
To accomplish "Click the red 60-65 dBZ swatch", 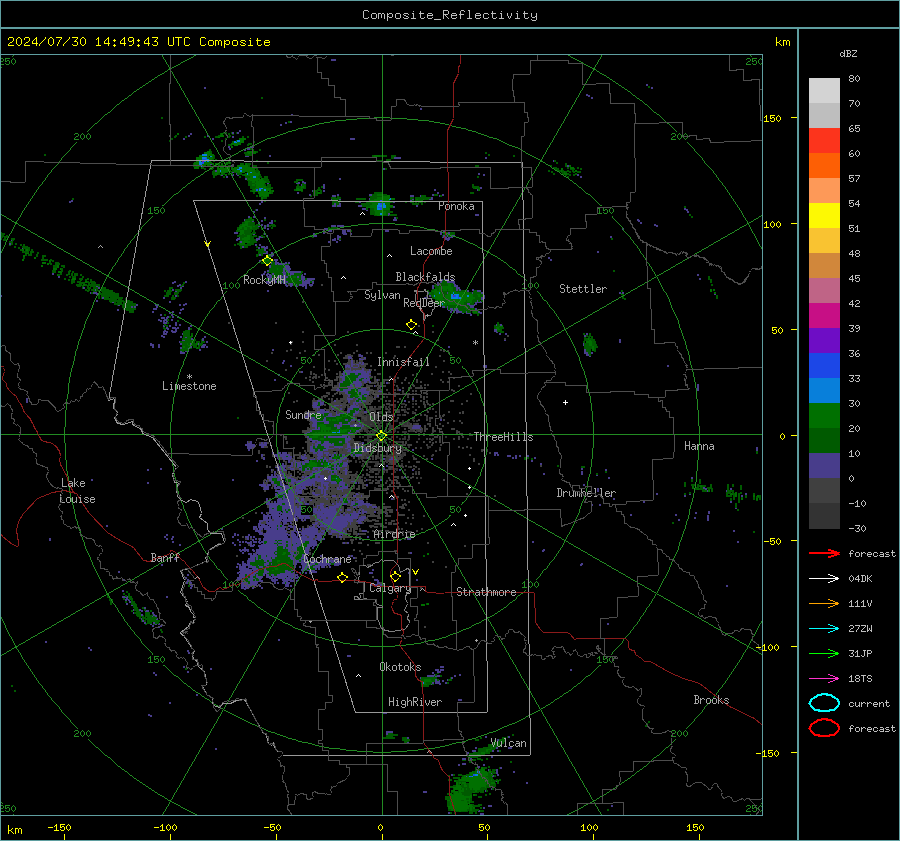I will click(824, 141).
